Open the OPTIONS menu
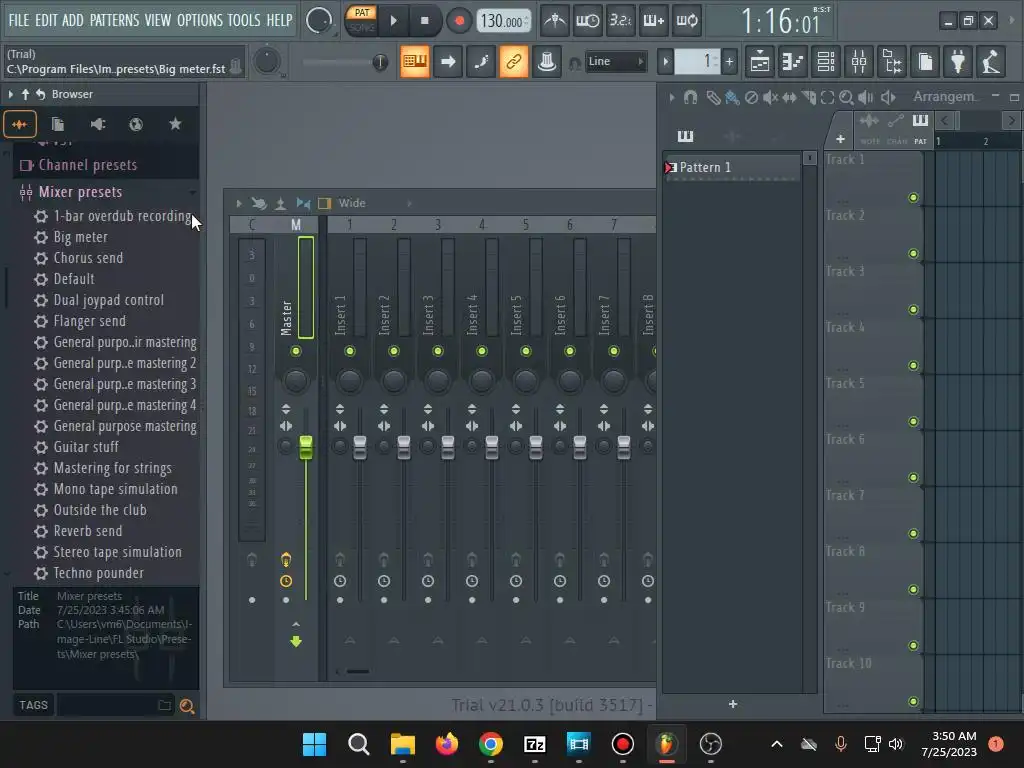 200,20
